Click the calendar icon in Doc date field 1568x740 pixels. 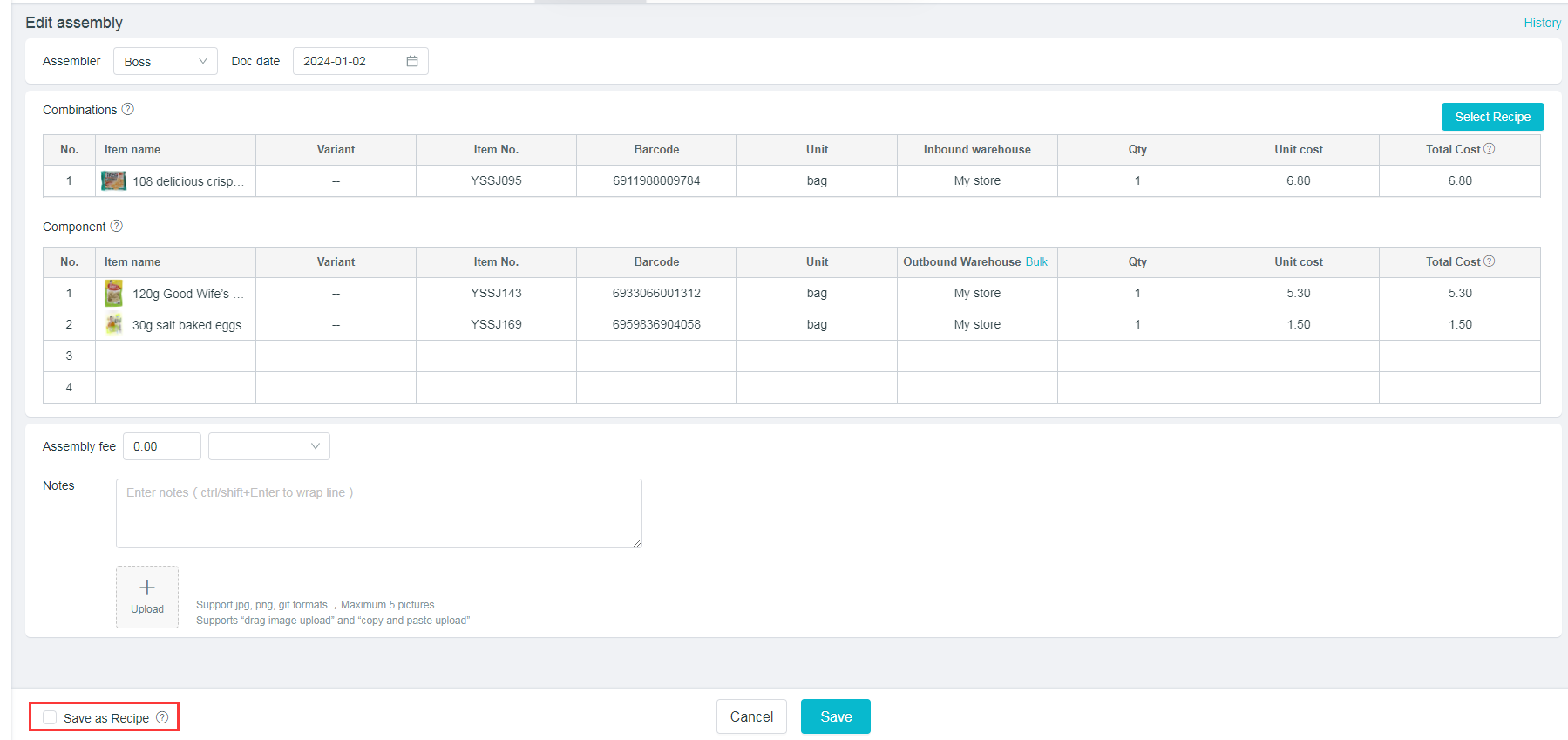click(412, 61)
